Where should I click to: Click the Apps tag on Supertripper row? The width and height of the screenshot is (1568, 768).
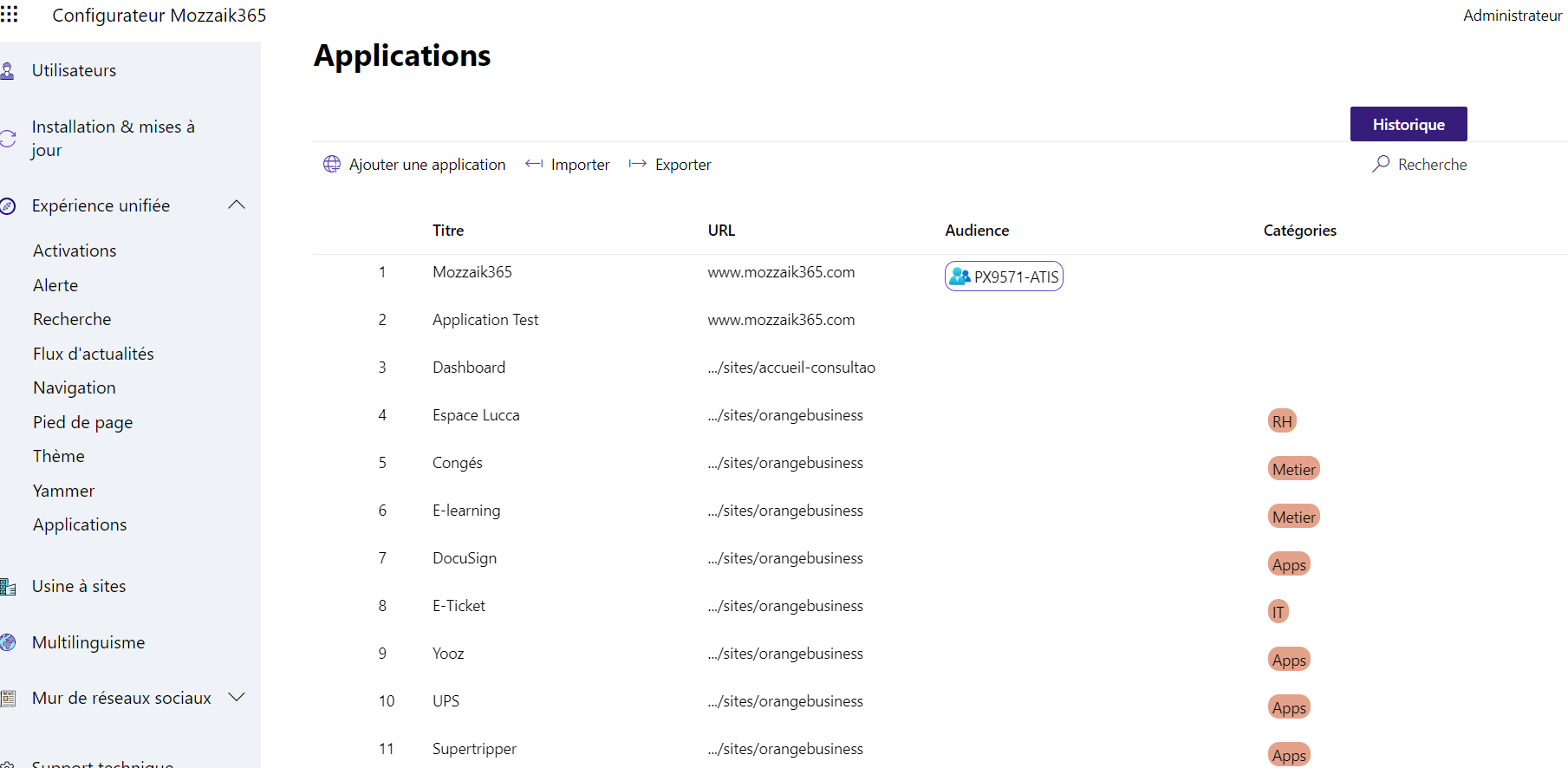coord(1289,755)
